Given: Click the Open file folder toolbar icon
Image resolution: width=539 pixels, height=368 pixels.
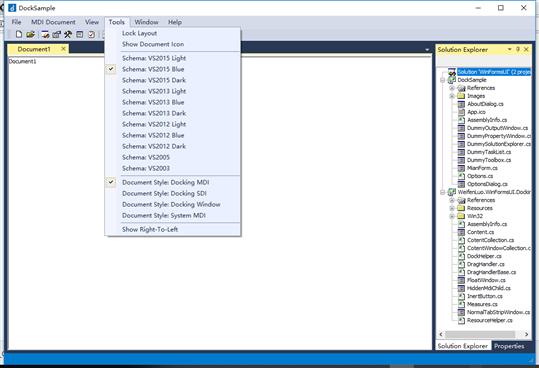Looking at the screenshot, I should pyautogui.click(x=31, y=34).
